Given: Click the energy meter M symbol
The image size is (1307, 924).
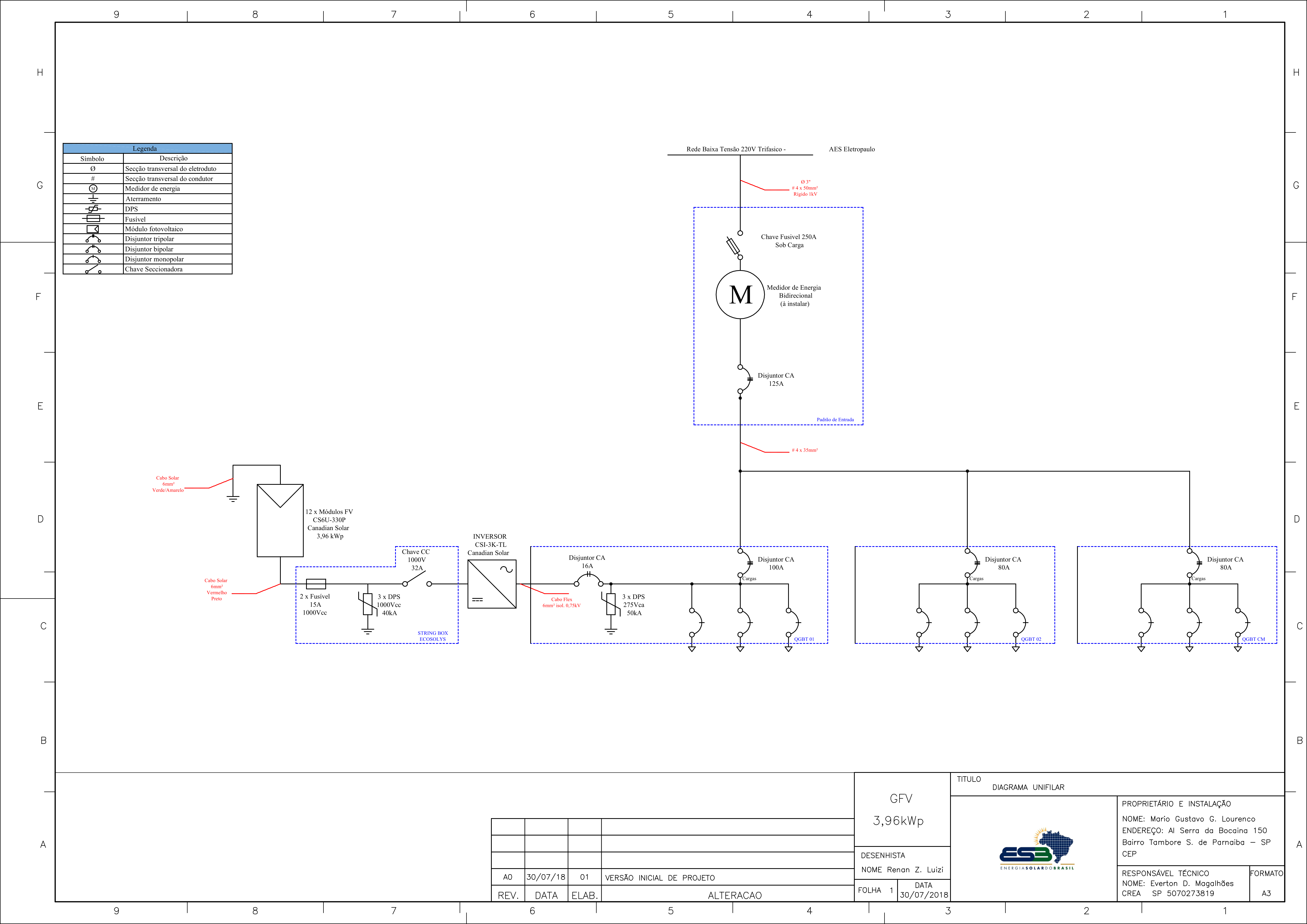Looking at the screenshot, I should pos(740,295).
